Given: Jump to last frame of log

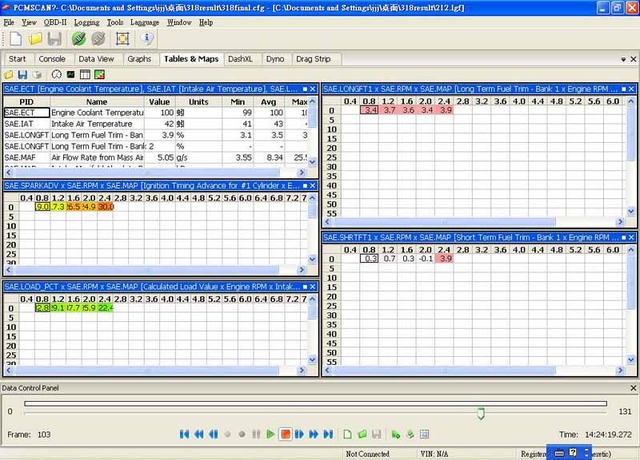Looking at the screenshot, I should click(x=328, y=434).
